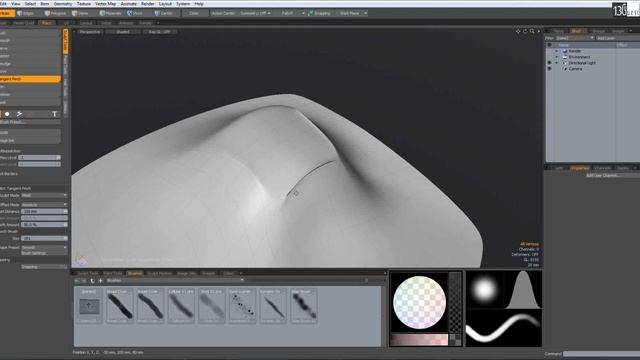The width and height of the screenshot is (640, 360).
Task: Switch to the Sculpt Meshes tab
Action: pos(160,273)
